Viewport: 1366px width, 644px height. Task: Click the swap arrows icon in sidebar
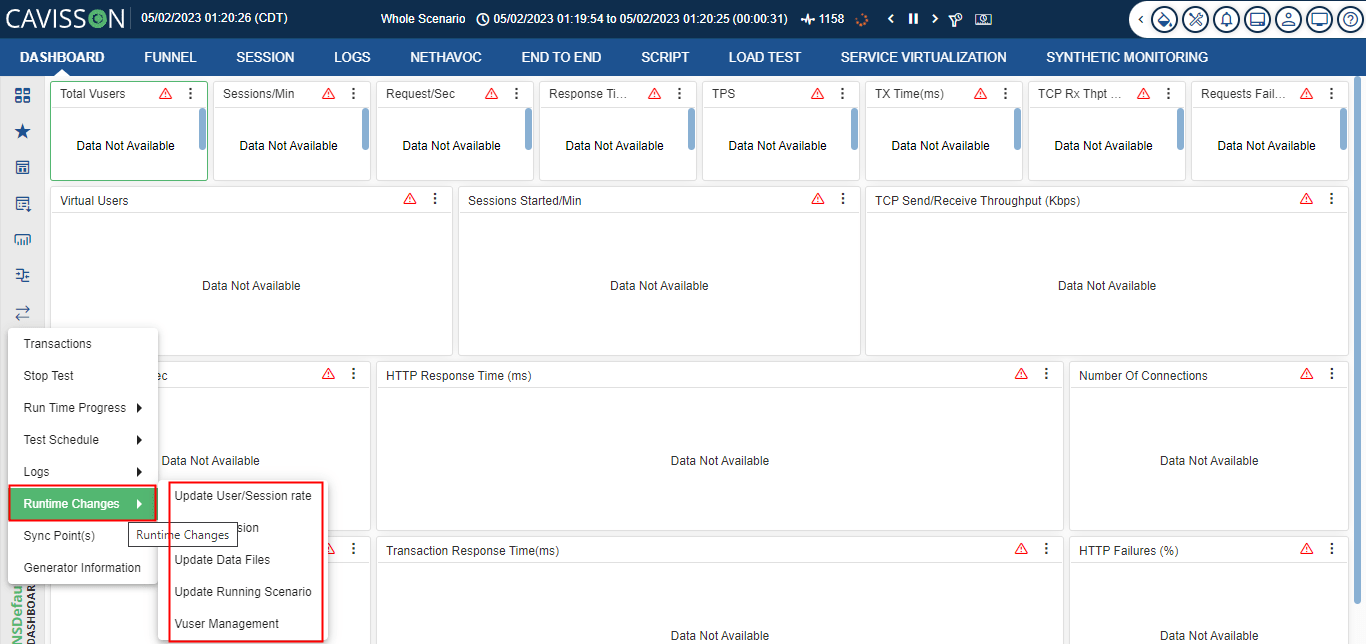click(22, 312)
